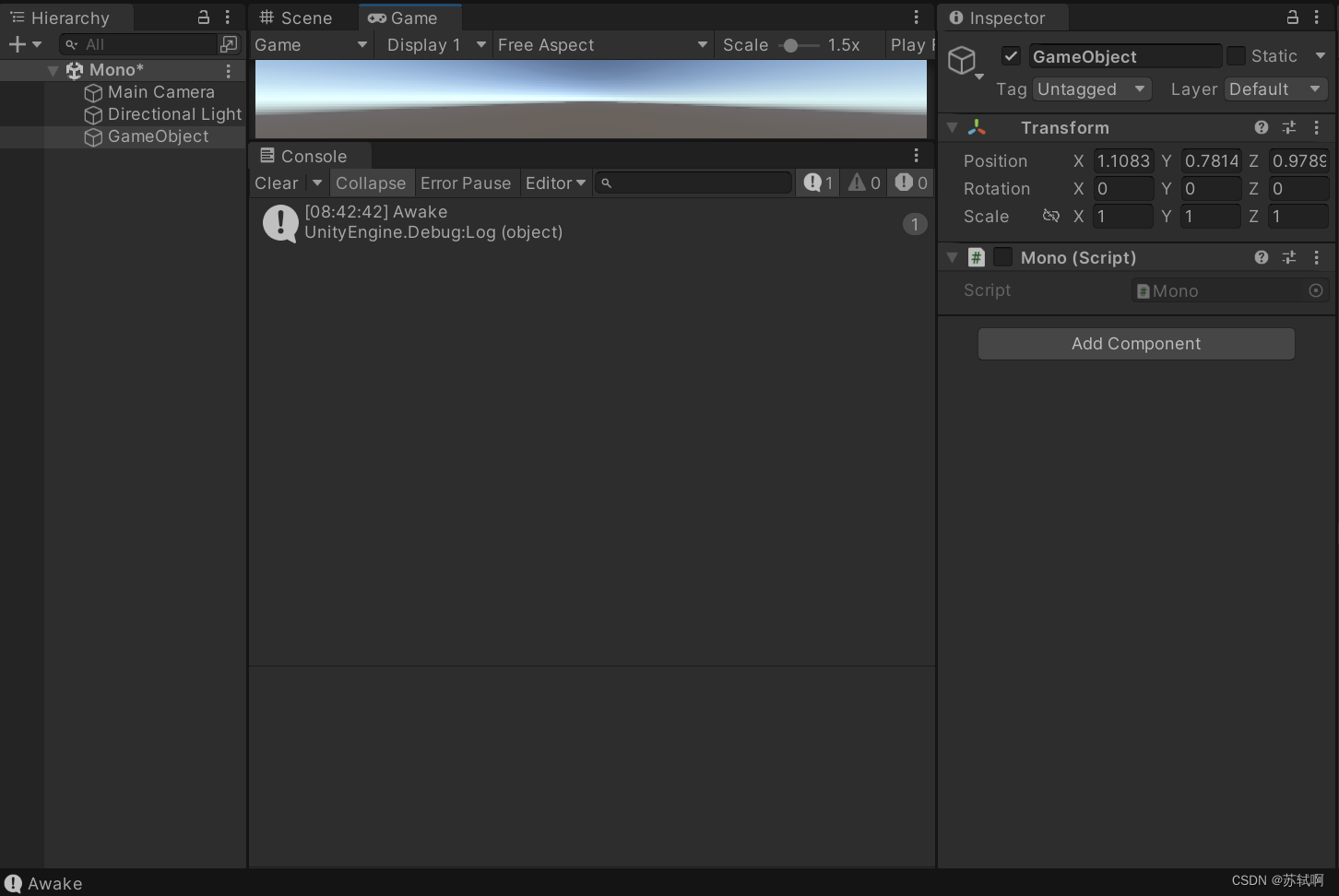Click the Add Component button

coord(1135,343)
